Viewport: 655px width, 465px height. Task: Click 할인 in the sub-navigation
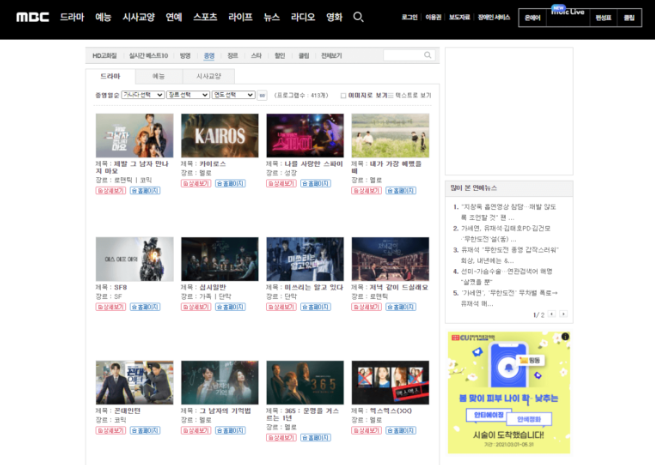(x=279, y=56)
